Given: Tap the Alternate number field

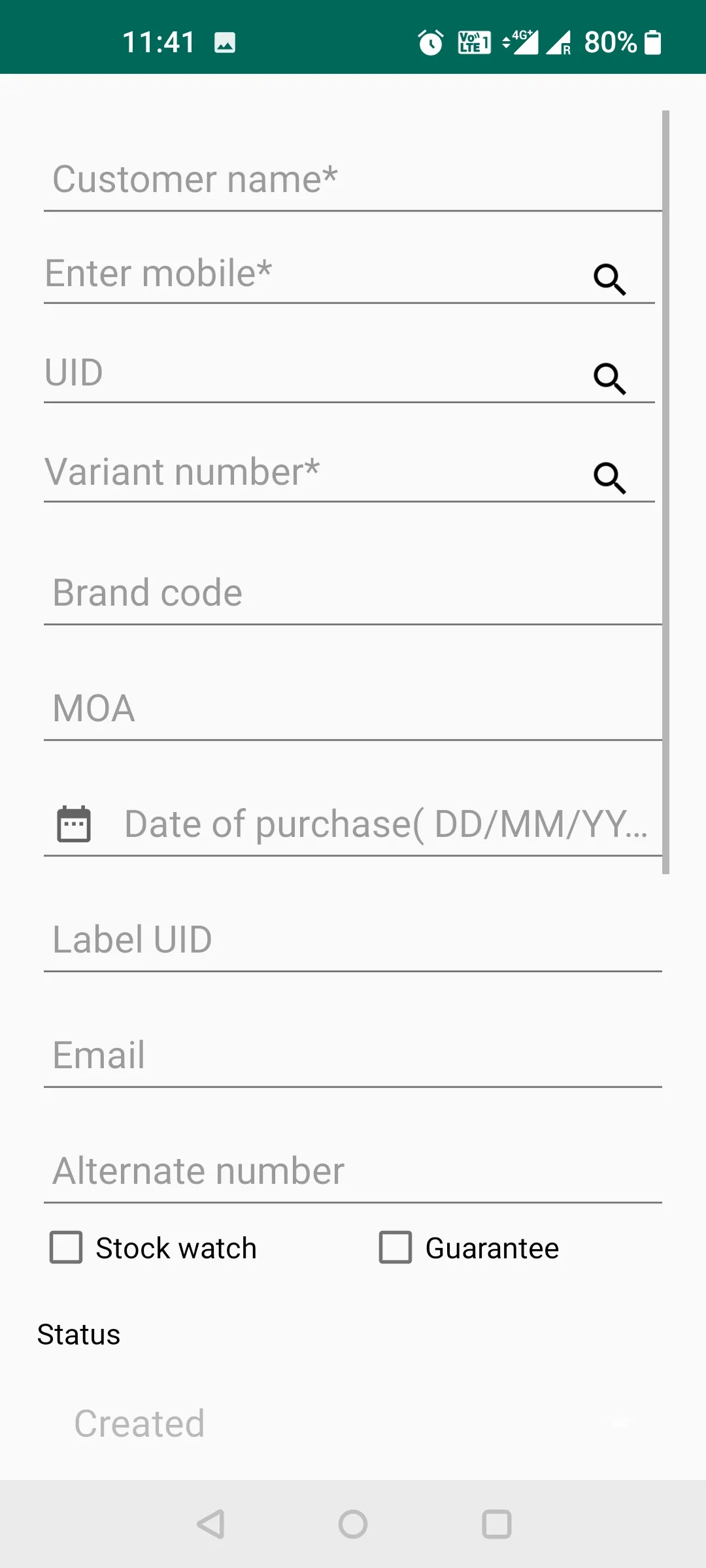Looking at the screenshot, I should [x=353, y=1171].
